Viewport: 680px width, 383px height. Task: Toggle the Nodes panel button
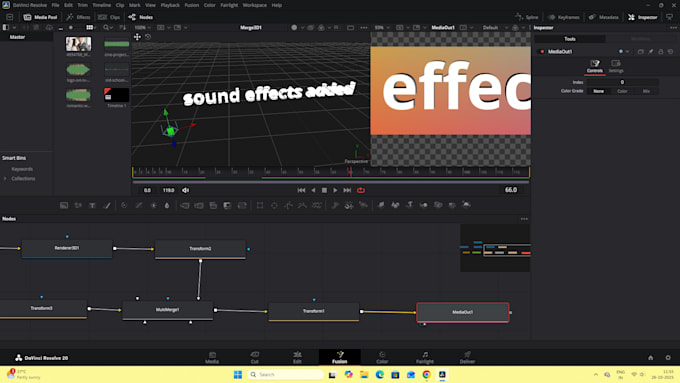(141, 17)
